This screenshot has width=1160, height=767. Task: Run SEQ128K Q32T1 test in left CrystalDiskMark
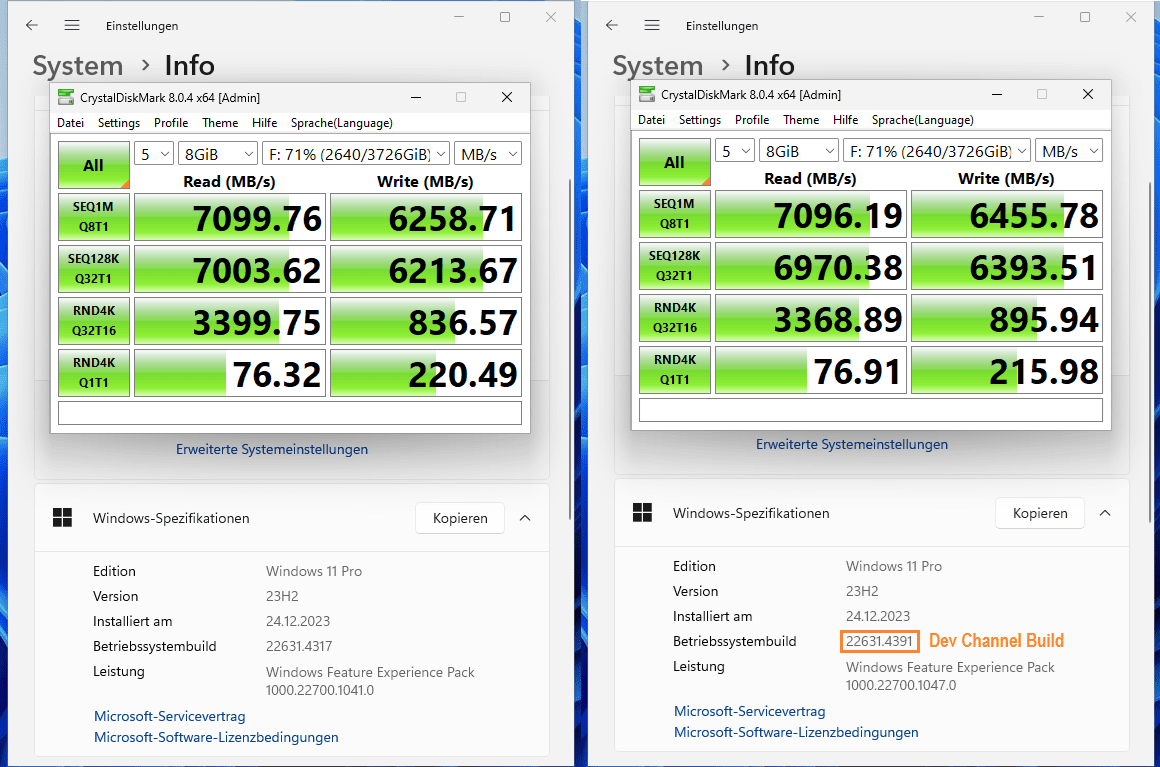[x=94, y=268]
